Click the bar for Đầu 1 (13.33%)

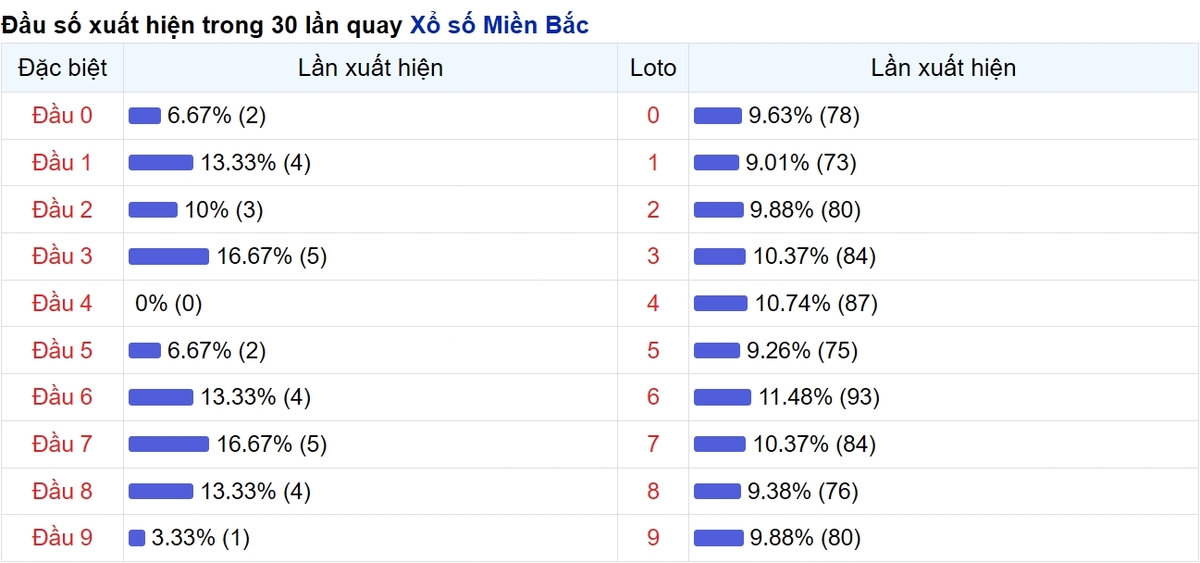161,163
